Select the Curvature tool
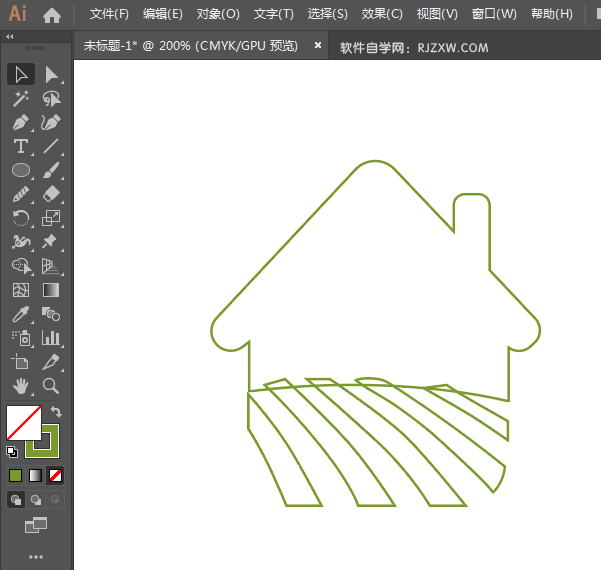 coord(51,123)
